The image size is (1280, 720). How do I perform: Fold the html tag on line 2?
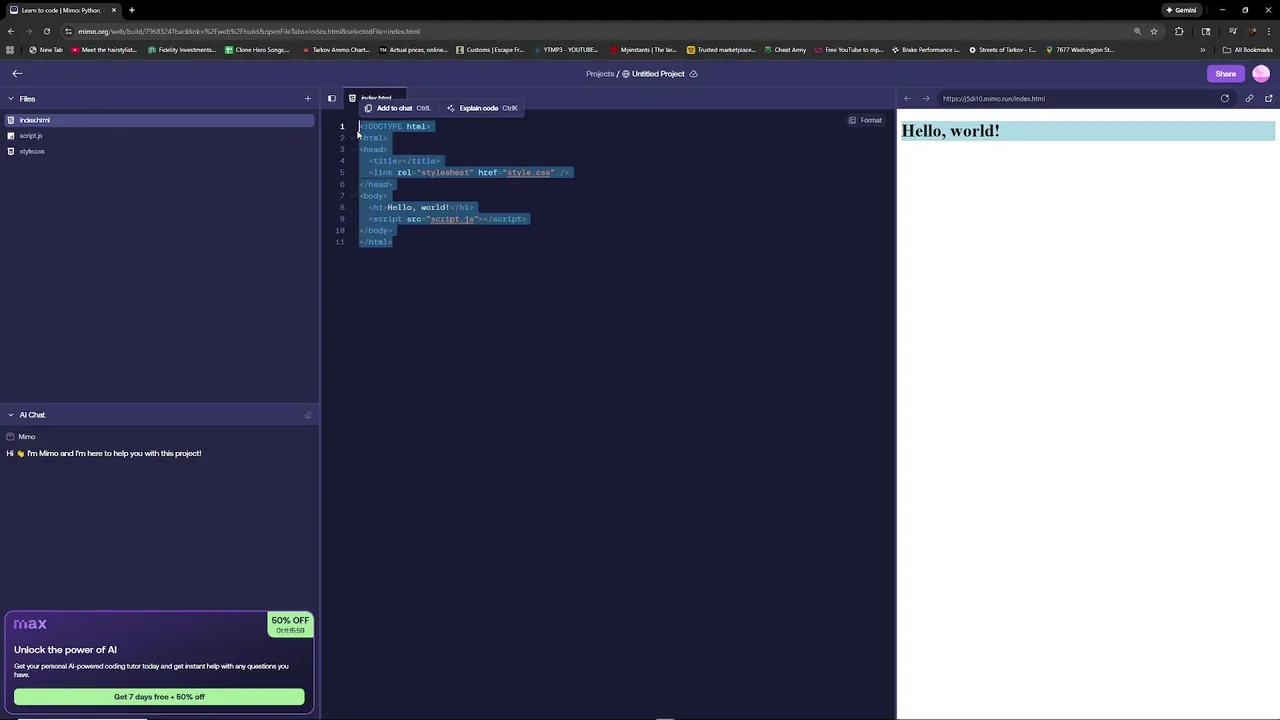click(x=352, y=138)
